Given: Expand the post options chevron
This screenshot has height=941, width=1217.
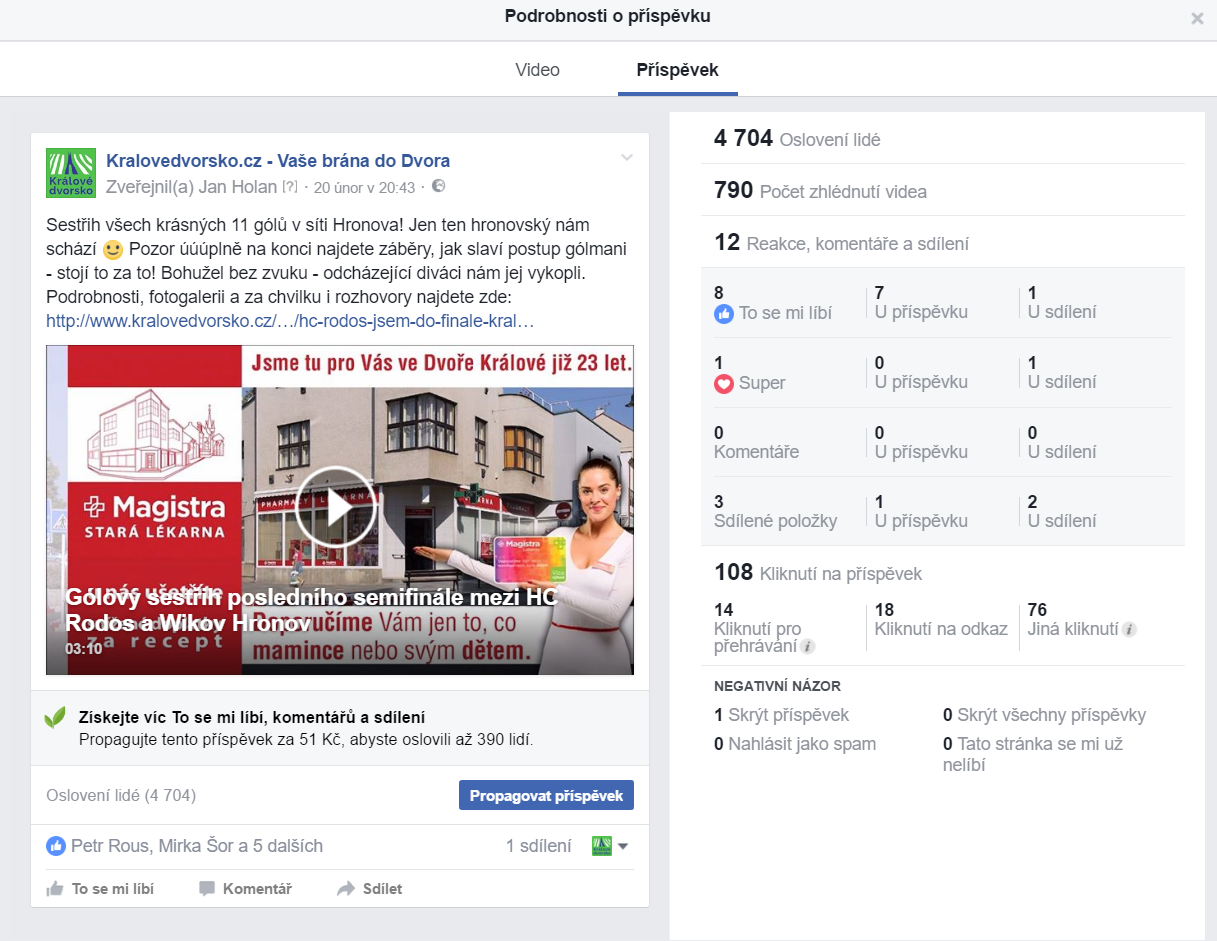Looking at the screenshot, I should [x=627, y=158].
